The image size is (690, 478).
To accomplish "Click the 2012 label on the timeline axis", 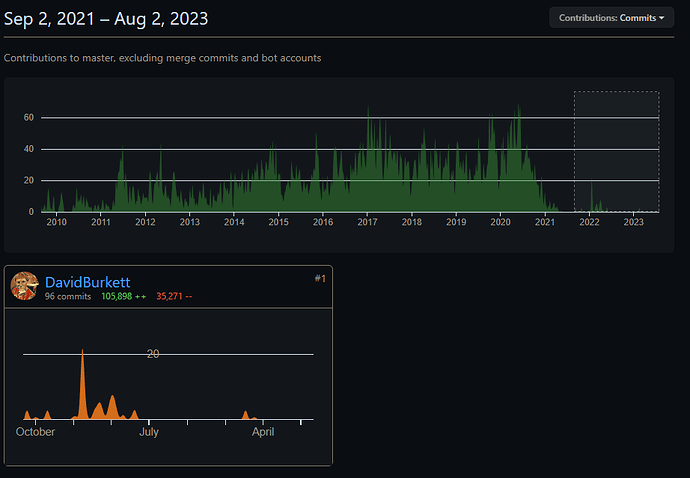I will click(x=145, y=222).
